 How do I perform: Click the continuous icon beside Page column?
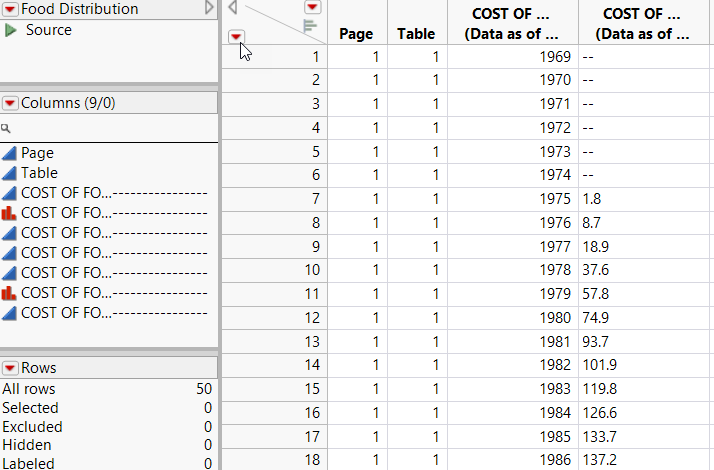pos(9,153)
